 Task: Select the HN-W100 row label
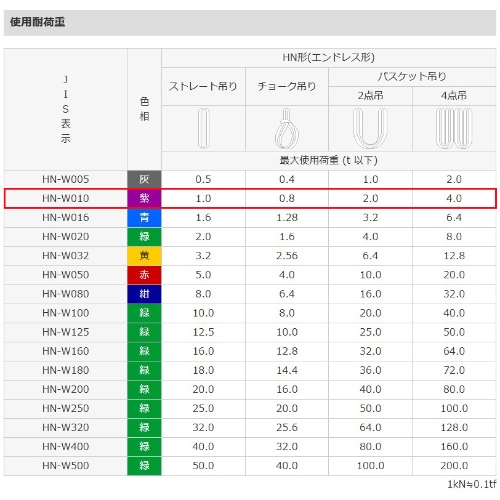click(66, 313)
